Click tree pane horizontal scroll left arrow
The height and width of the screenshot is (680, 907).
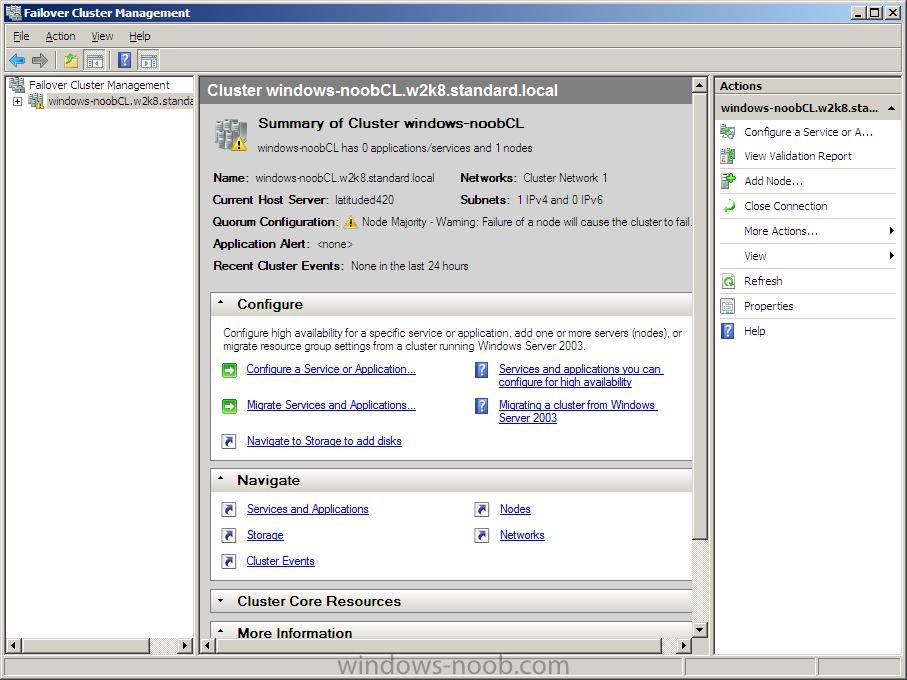click(14, 645)
